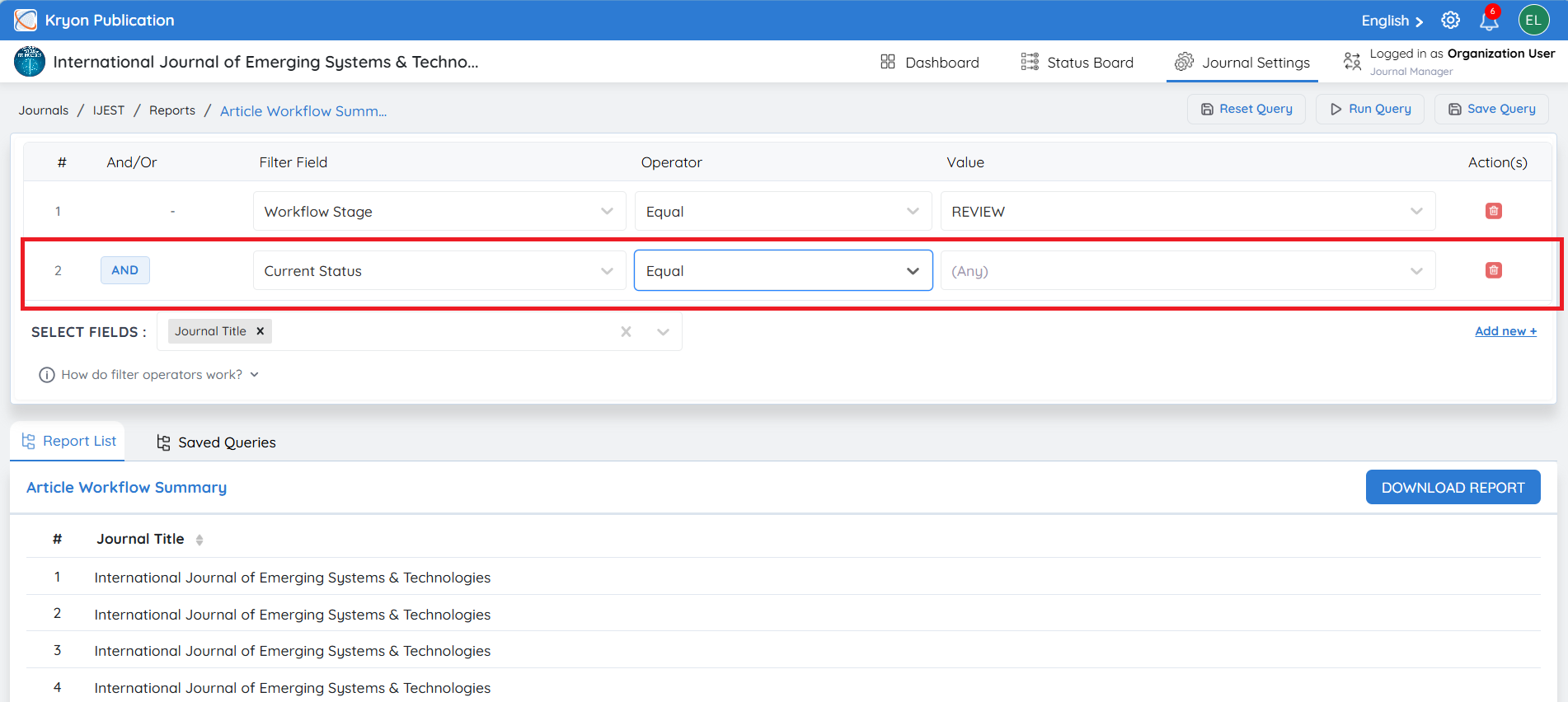1568x702 pixels.
Task: Select report row 4 journal title
Action: (293, 688)
